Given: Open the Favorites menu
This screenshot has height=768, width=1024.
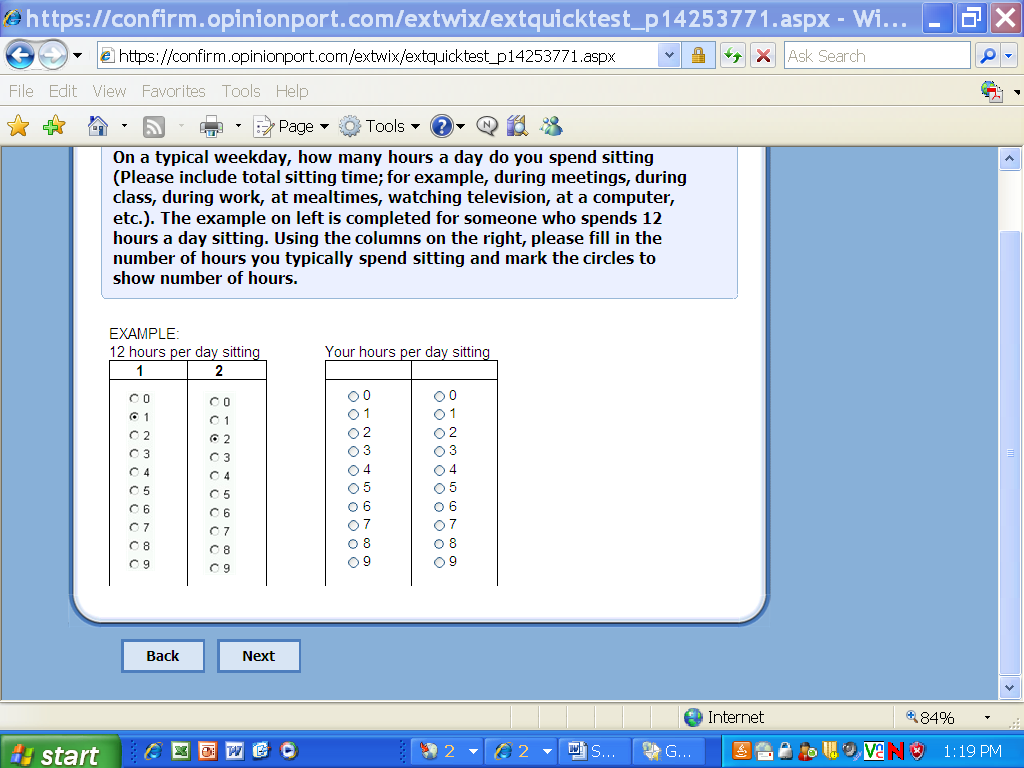Looking at the screenshot, I should pyautogui.click(x=173, y=91).
